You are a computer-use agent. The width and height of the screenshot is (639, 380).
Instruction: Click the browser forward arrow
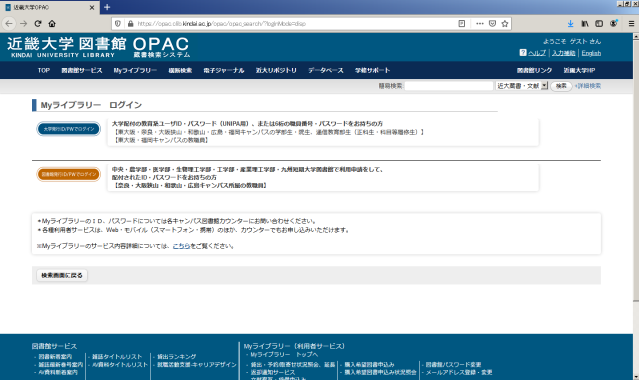pyautogui.click(x=24, y=24)
